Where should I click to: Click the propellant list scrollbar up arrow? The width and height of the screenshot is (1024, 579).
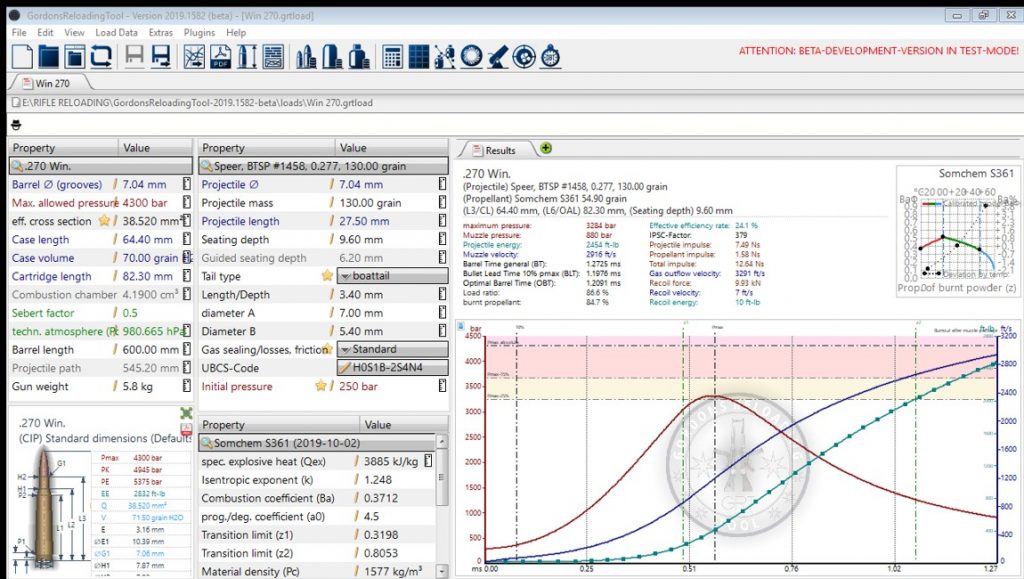tap(441, 442)
